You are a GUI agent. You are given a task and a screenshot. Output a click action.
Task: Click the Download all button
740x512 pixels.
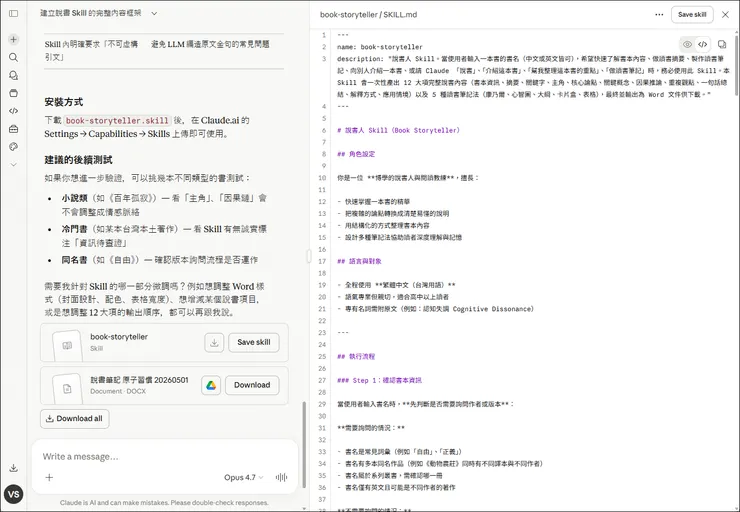pyautogui.click(x=75, y=419)
